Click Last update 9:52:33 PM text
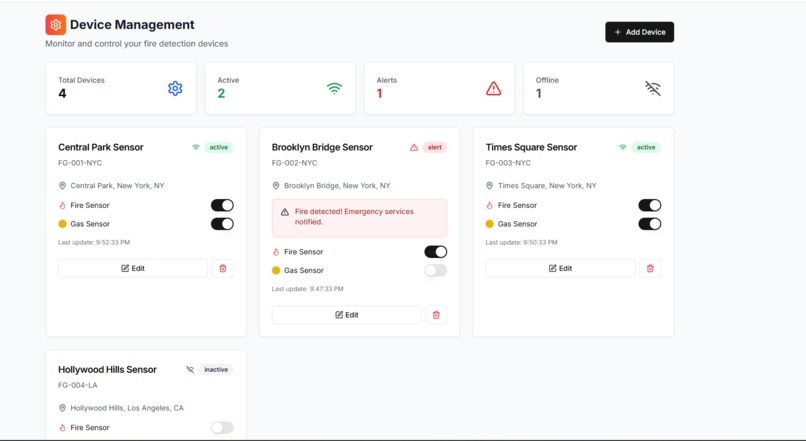 [x=94, y=242]
